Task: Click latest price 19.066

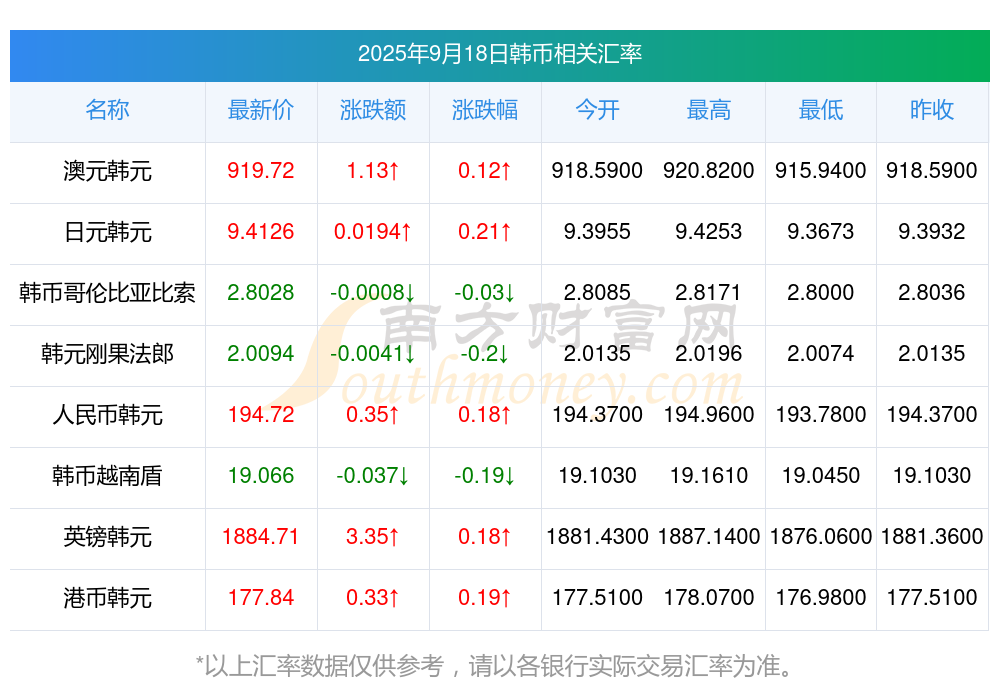Action: tap(261, 476)
